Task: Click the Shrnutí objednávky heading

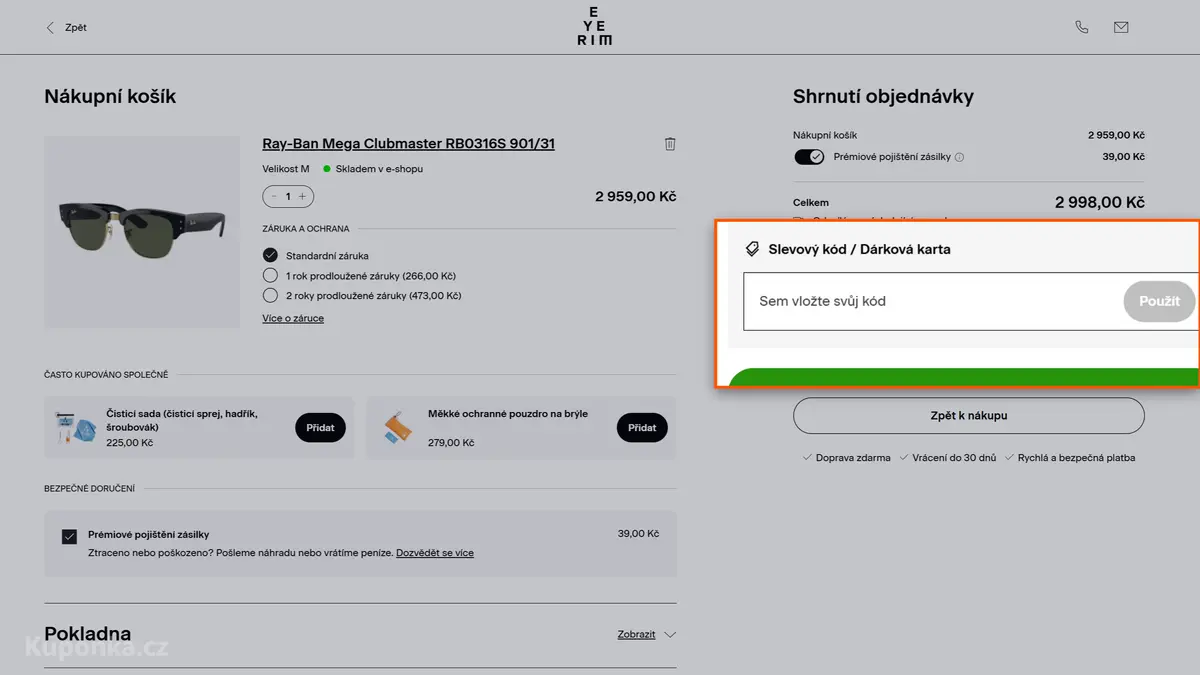Action: click(x=883, y=97)
